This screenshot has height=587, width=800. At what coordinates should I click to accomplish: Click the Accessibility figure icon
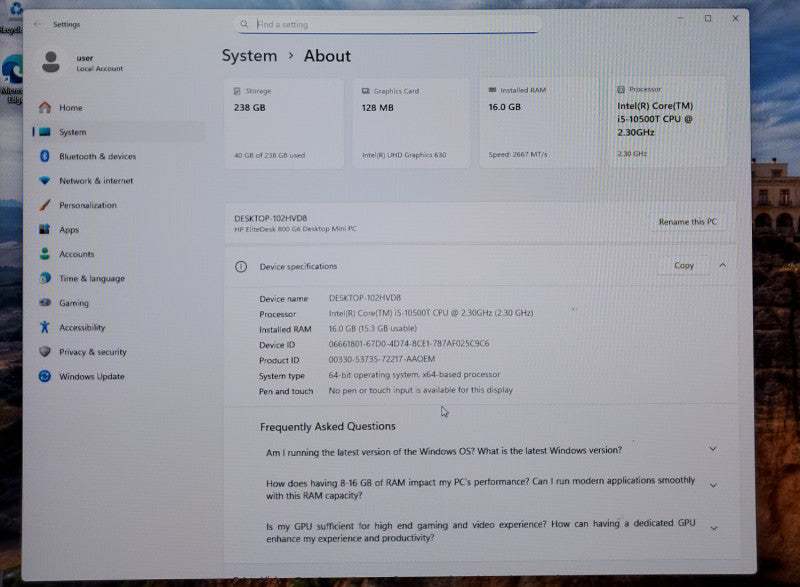pyautogui.click(x=44, y=327)
